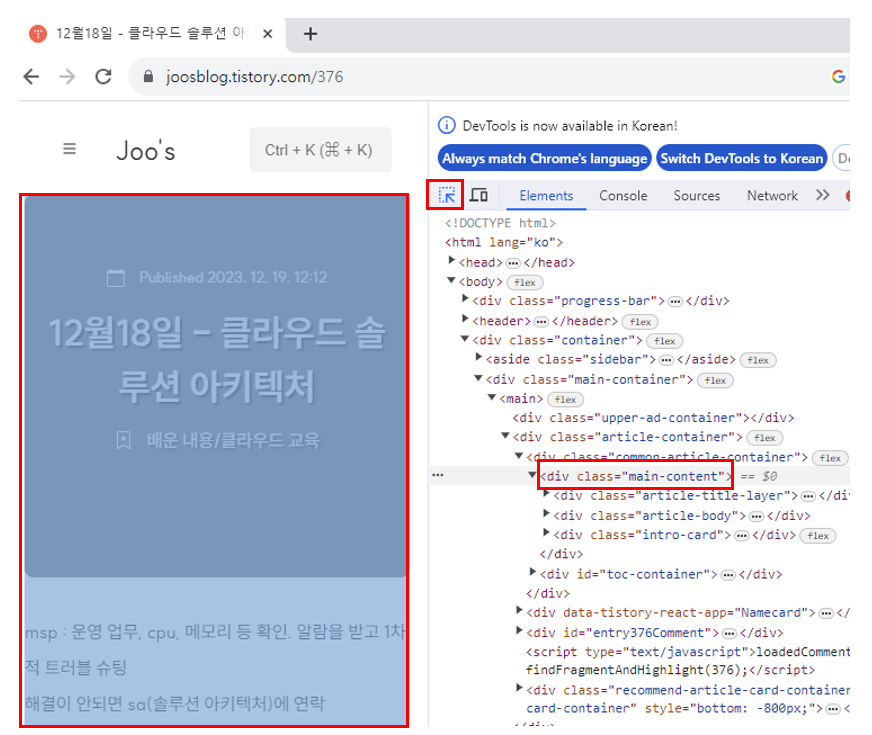The image size is (872, 735).
Task: Expand the entry376Comment div node
Action: point(519,631)
